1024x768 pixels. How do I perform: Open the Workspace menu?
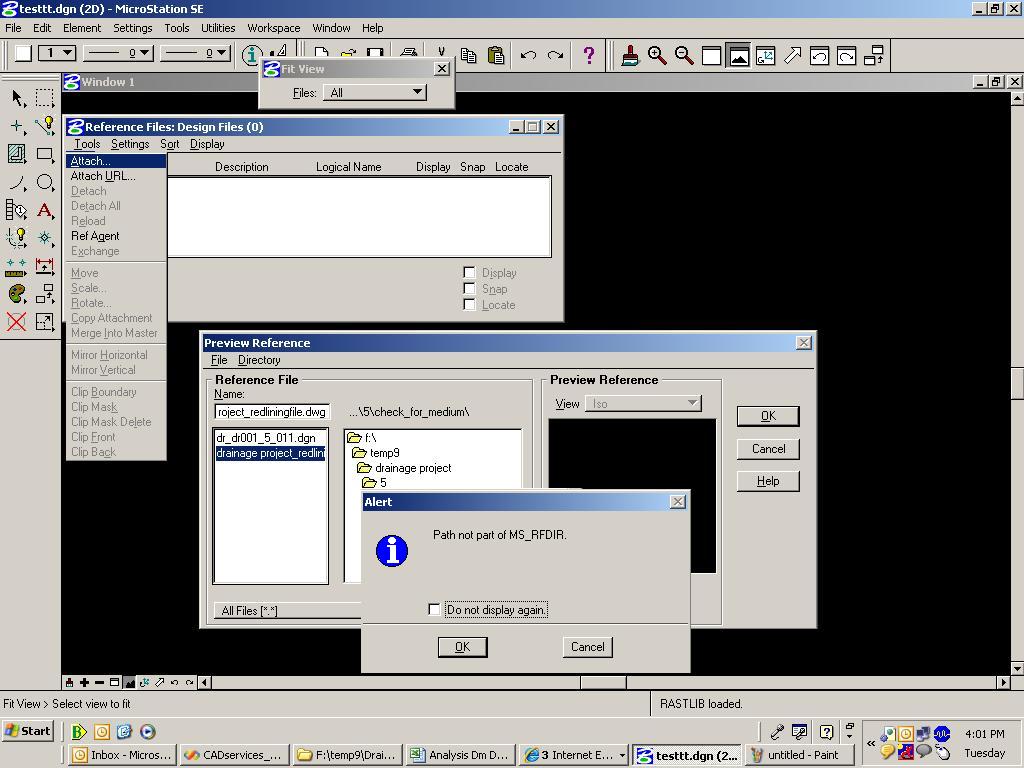click(x=274, y=28)
